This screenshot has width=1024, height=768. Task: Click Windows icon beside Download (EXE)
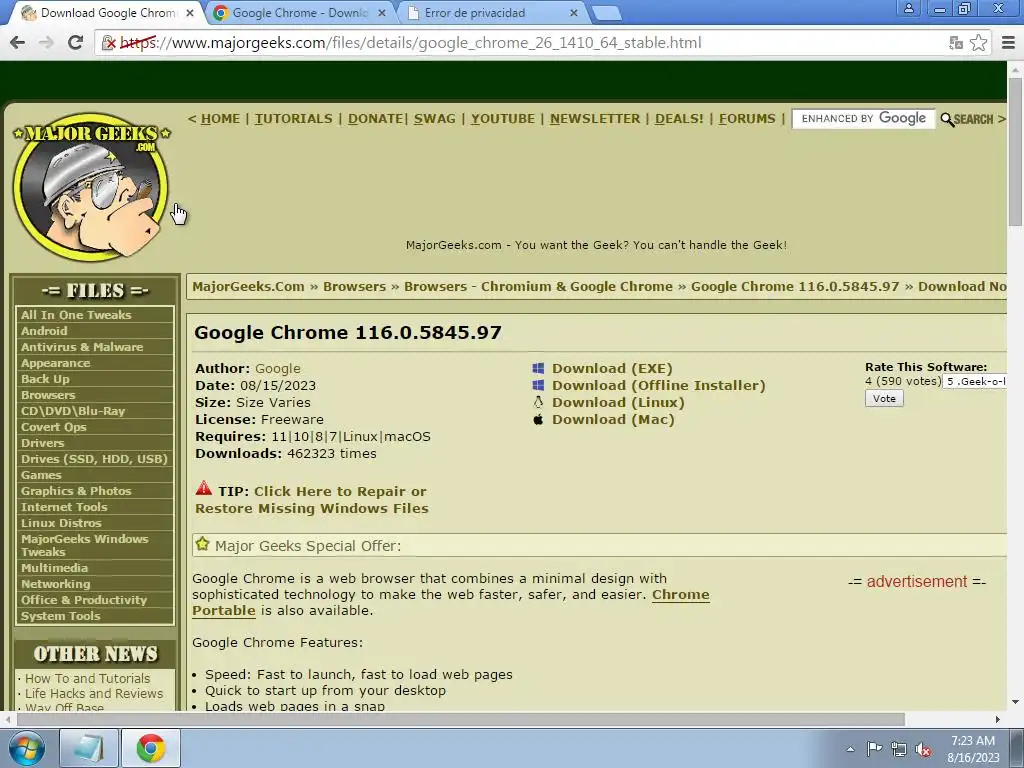pyautogui.click(x=538, y=368)
